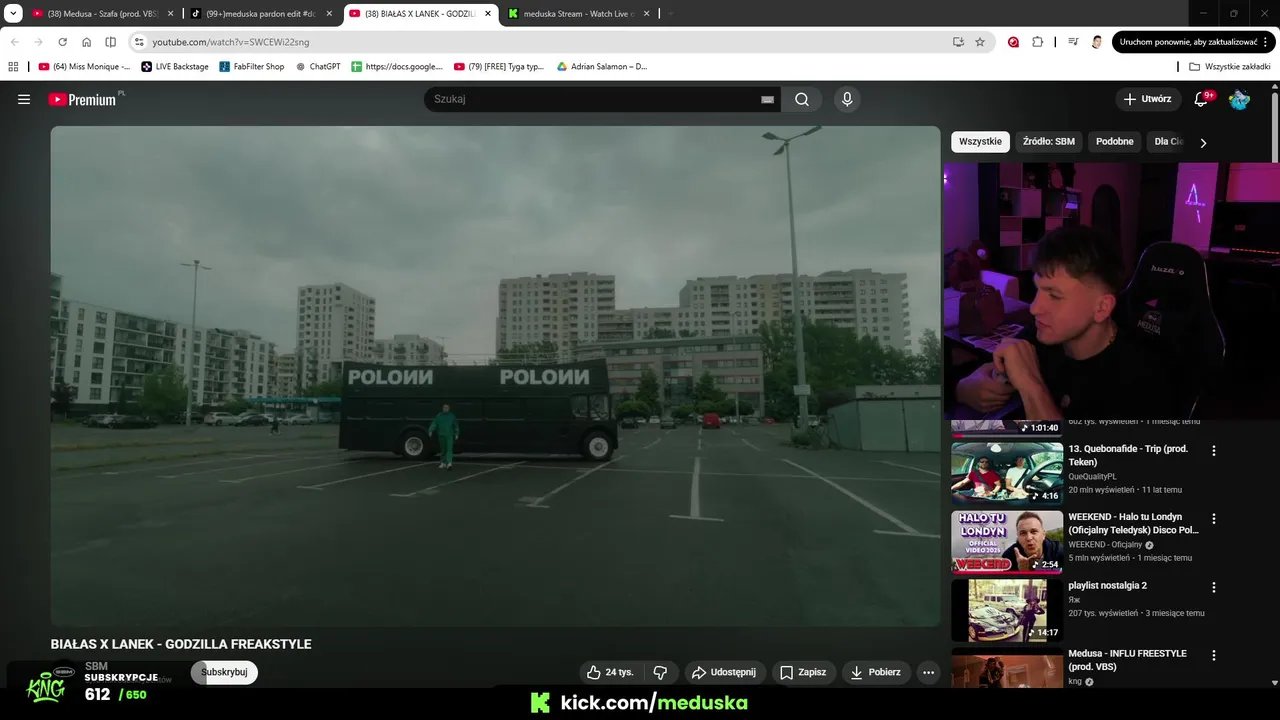Open playlist nostalgia 2 thumbnail
Screen dimensions: 1280x720
(x=1006, y=609)
